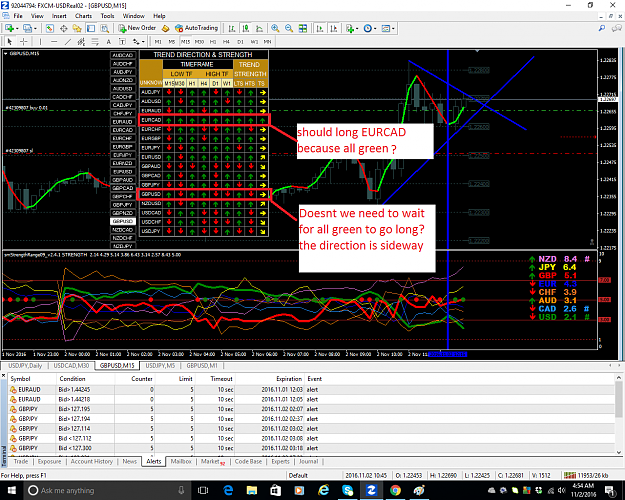Open the Tools menu
625x500 pixels.
[107, 16]
